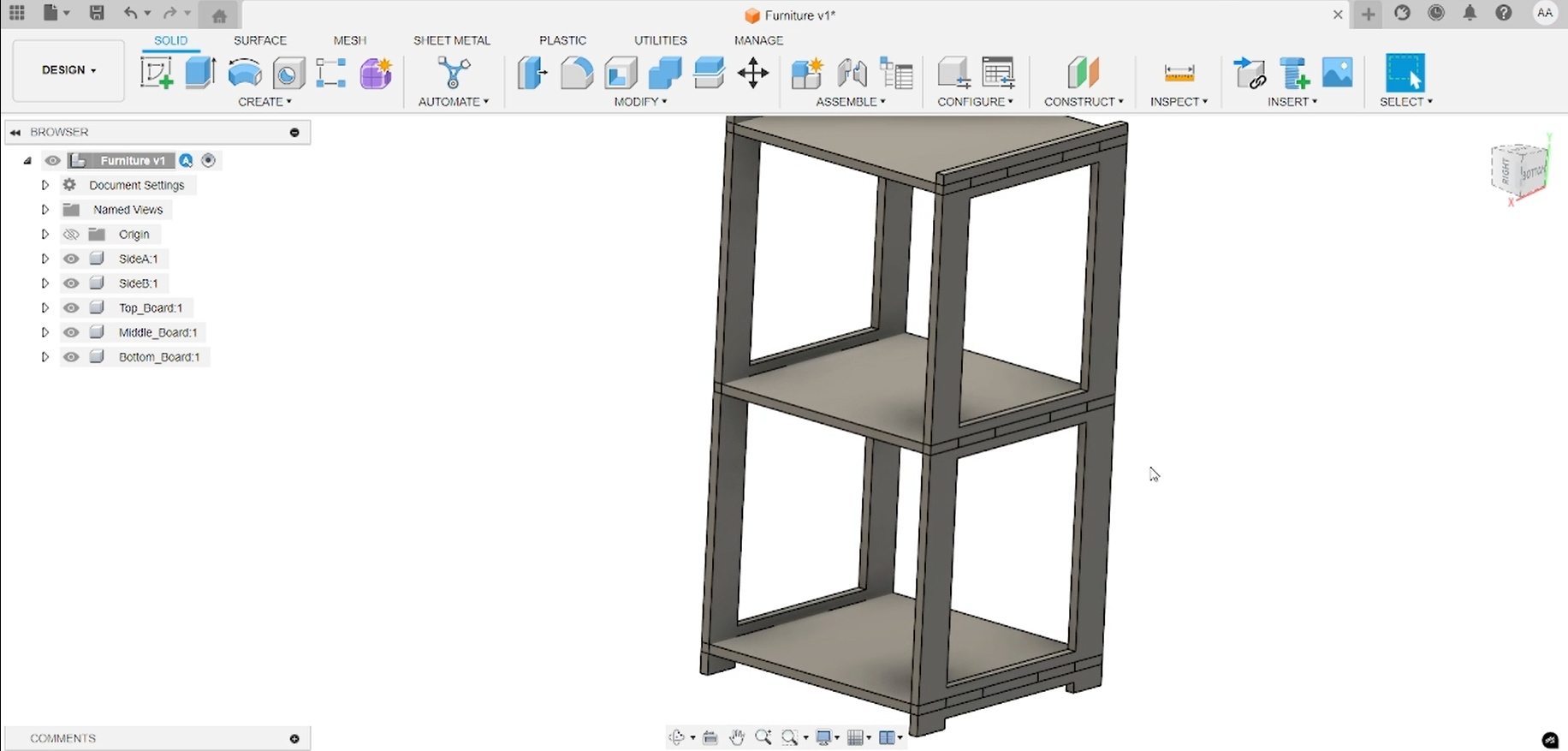1568x751 pixels.
Task: Open the Data Panel grid button
Action: point(17,13)
